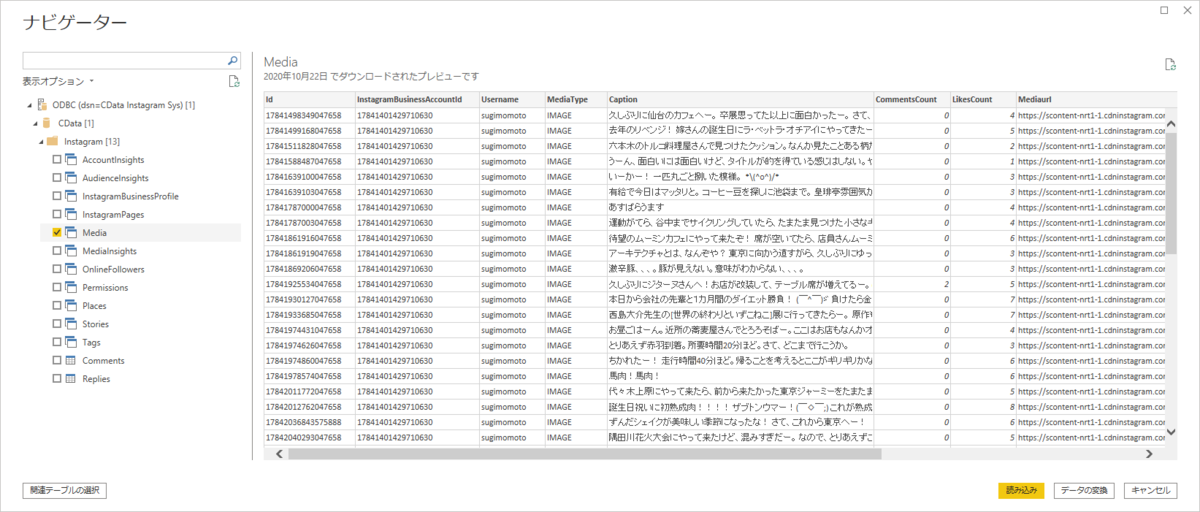The width and height of the screenshot is (1200, 512).
Task: Click the Places table icon
Action: (x=72, y=306)
